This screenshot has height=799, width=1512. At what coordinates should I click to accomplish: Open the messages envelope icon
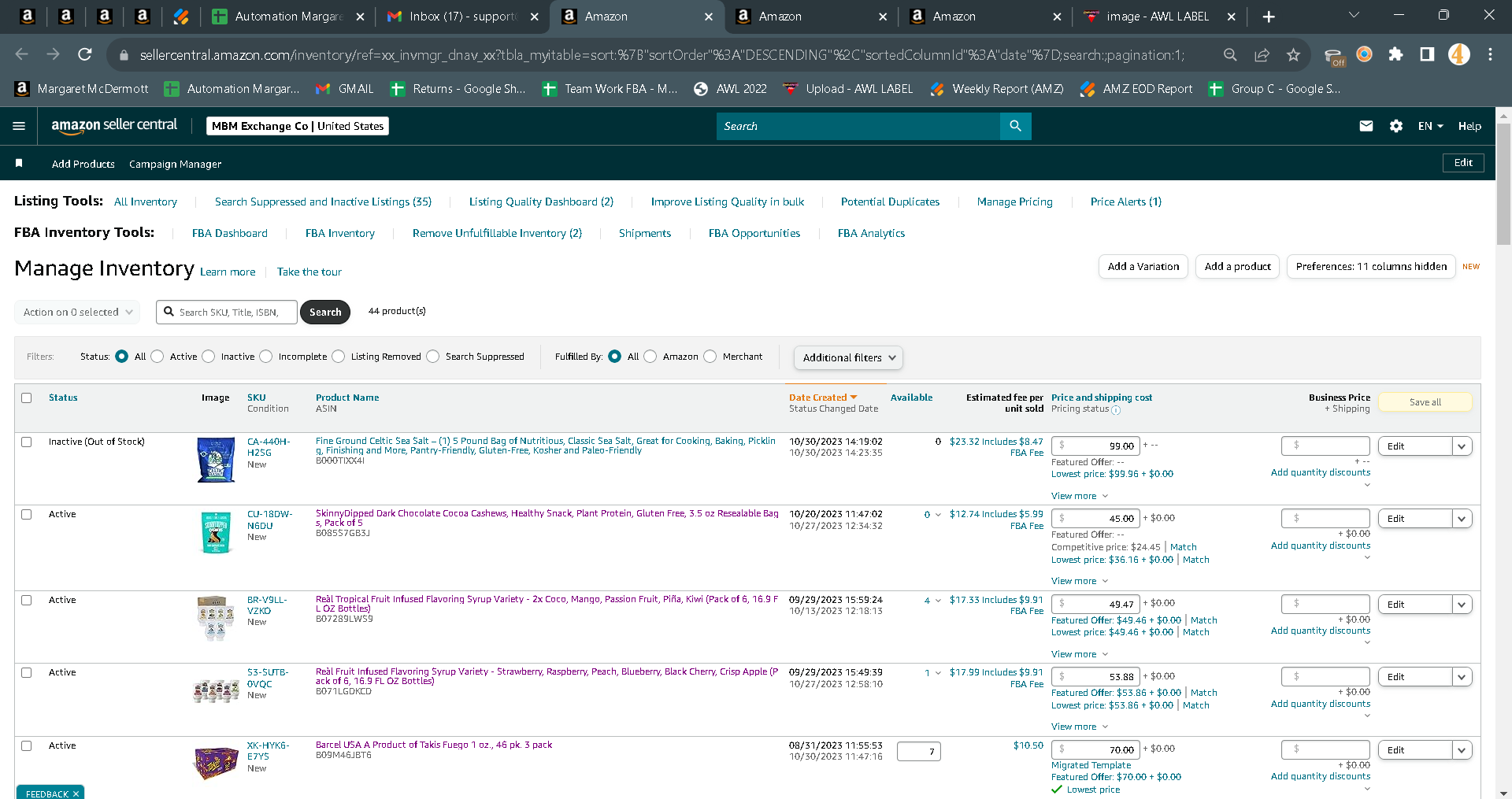[x=1366, y=126]
